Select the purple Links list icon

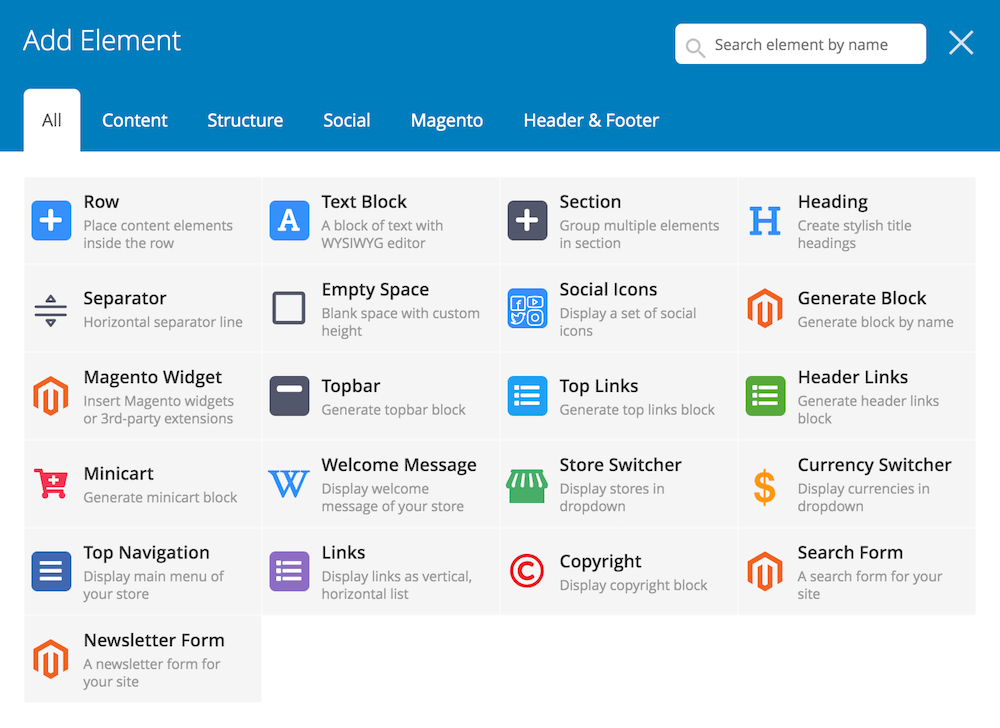click(x=289, y=572)
